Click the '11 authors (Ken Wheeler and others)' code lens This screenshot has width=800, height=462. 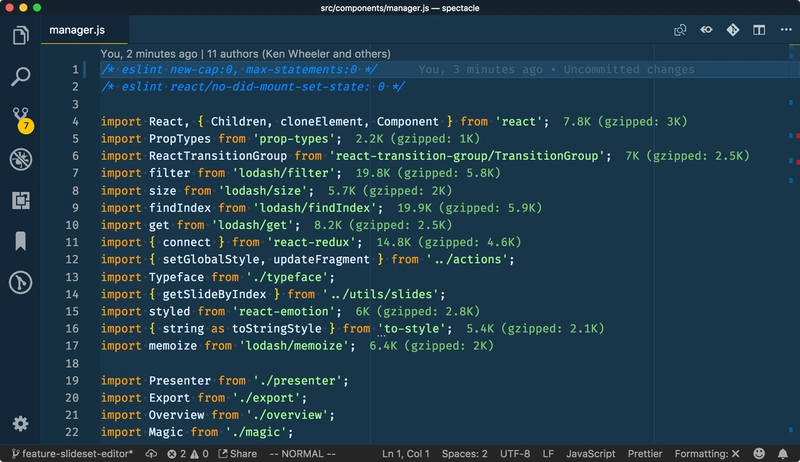point(298,54)
